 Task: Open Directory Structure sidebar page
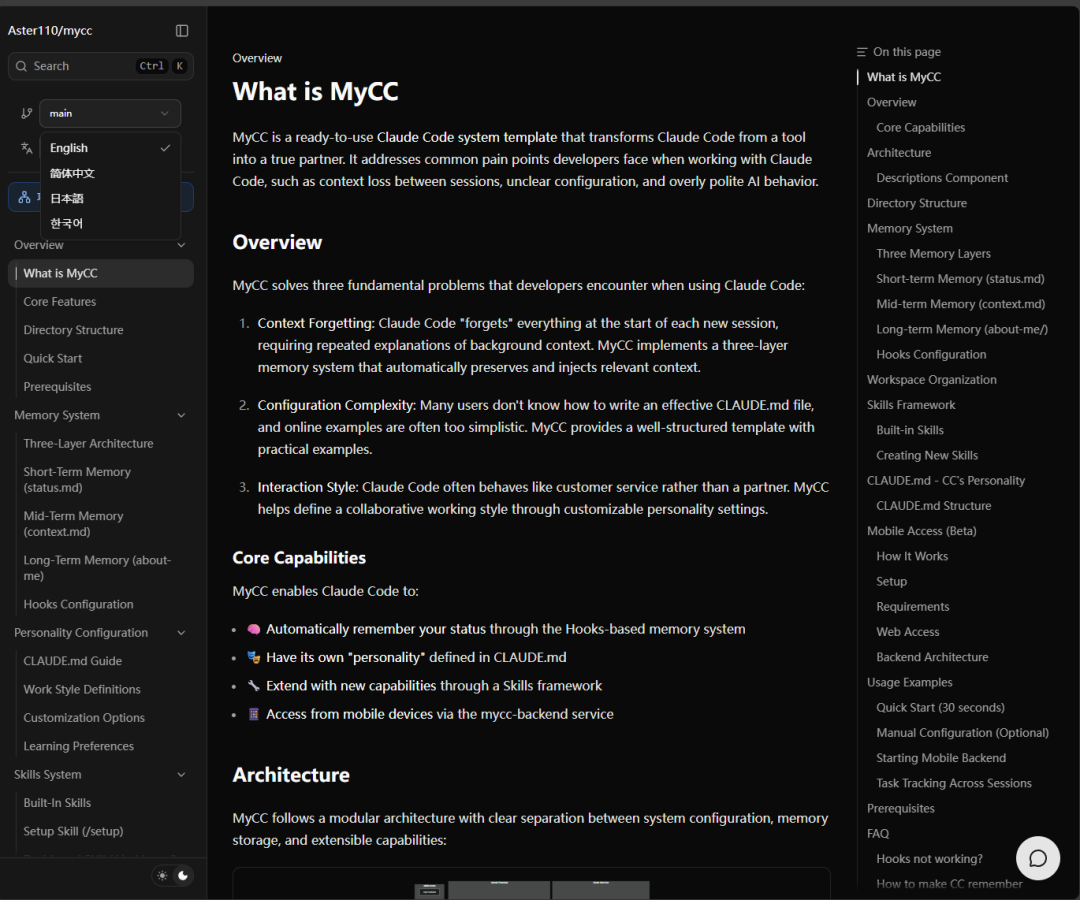74,330
